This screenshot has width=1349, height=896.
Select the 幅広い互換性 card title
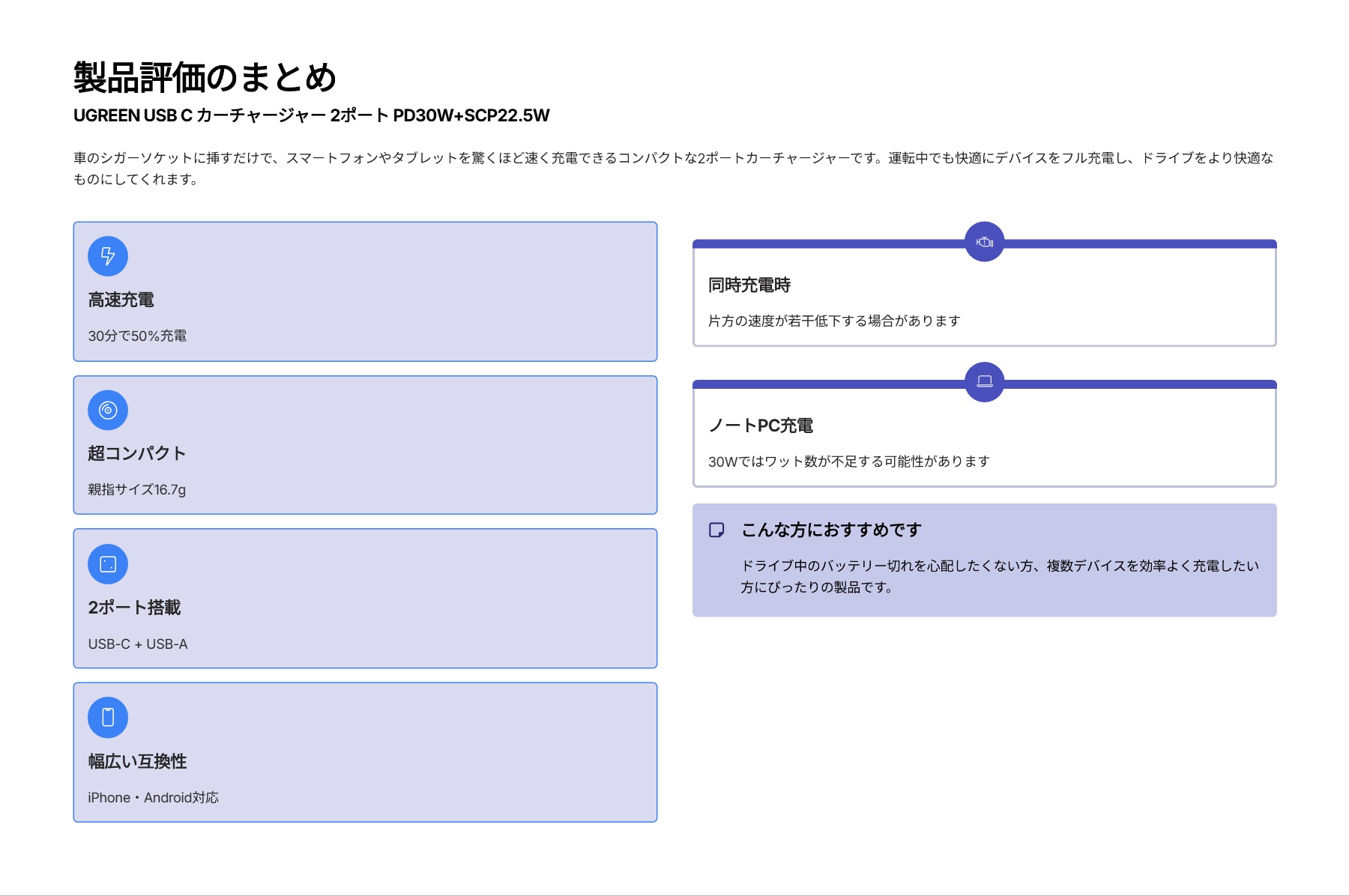point(137,761)
